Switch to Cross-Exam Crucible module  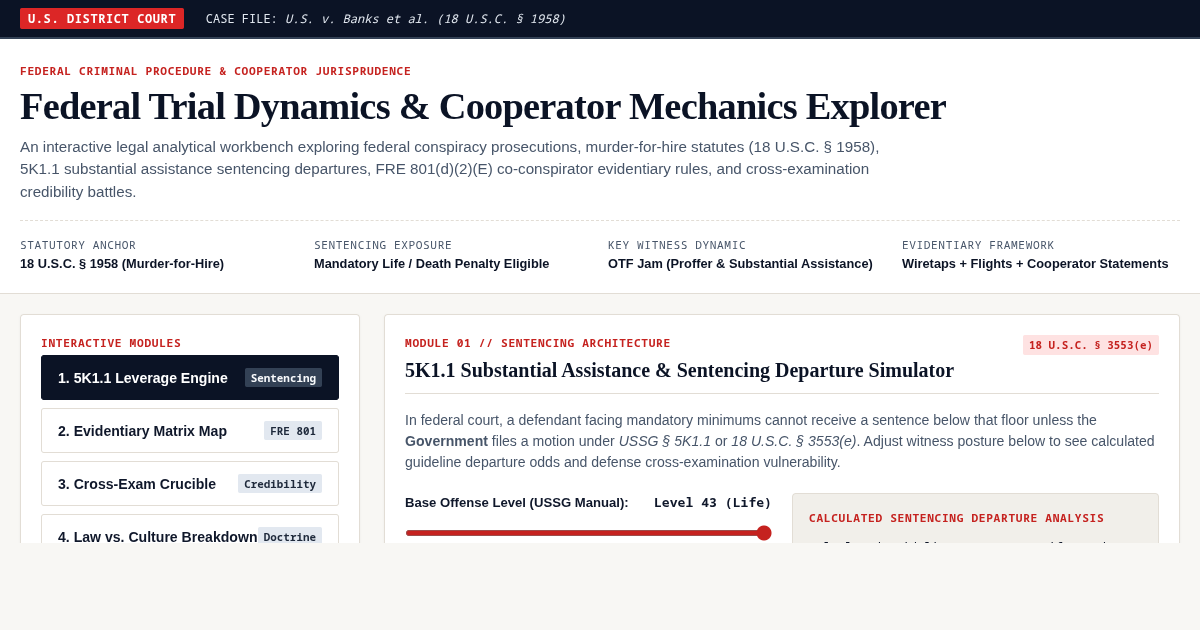tap(190, 483)
